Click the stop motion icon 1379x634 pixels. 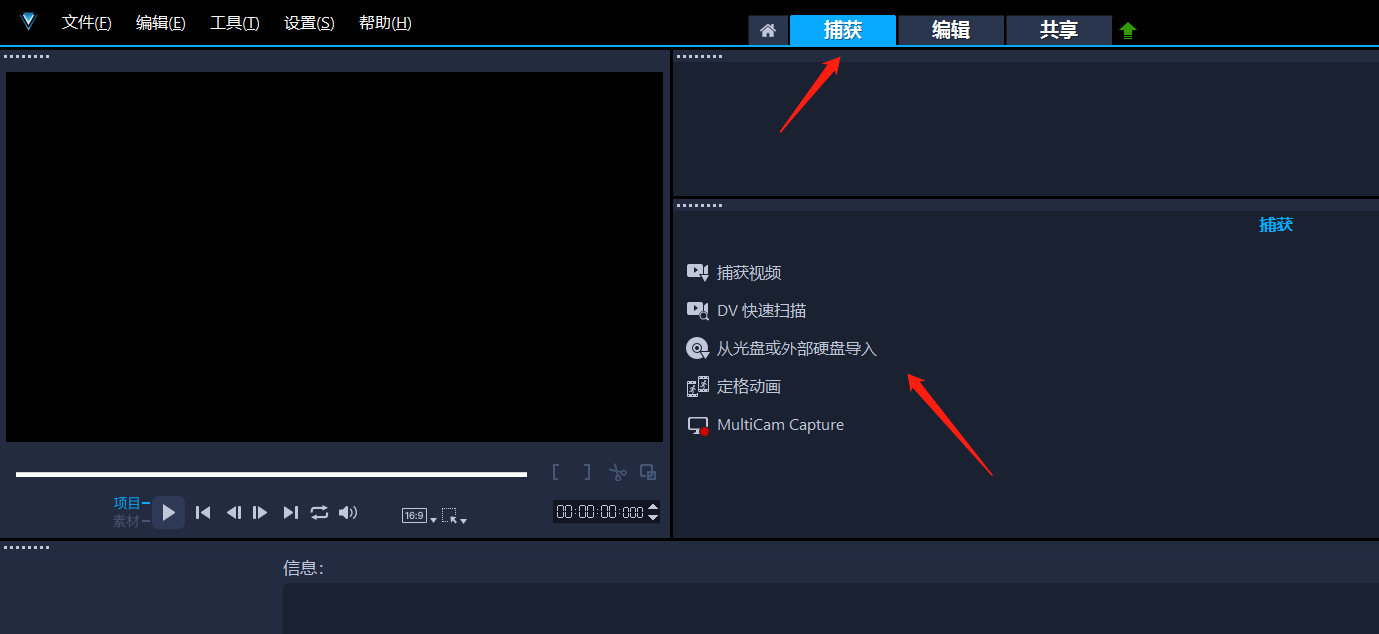pos(698,387)
